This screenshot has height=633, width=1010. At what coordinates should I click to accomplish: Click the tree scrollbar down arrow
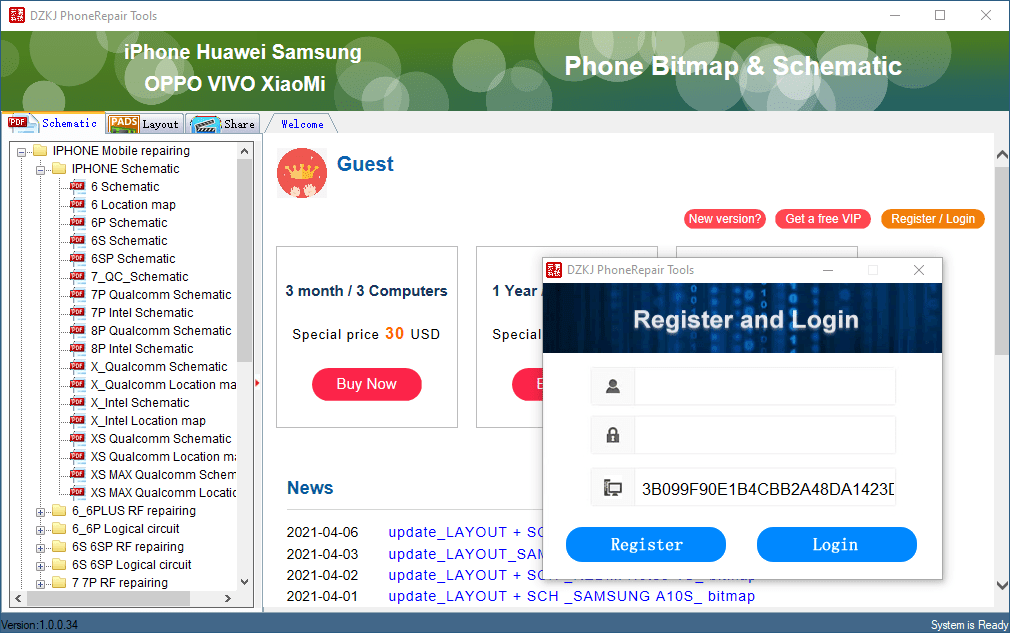pos(244,581)
